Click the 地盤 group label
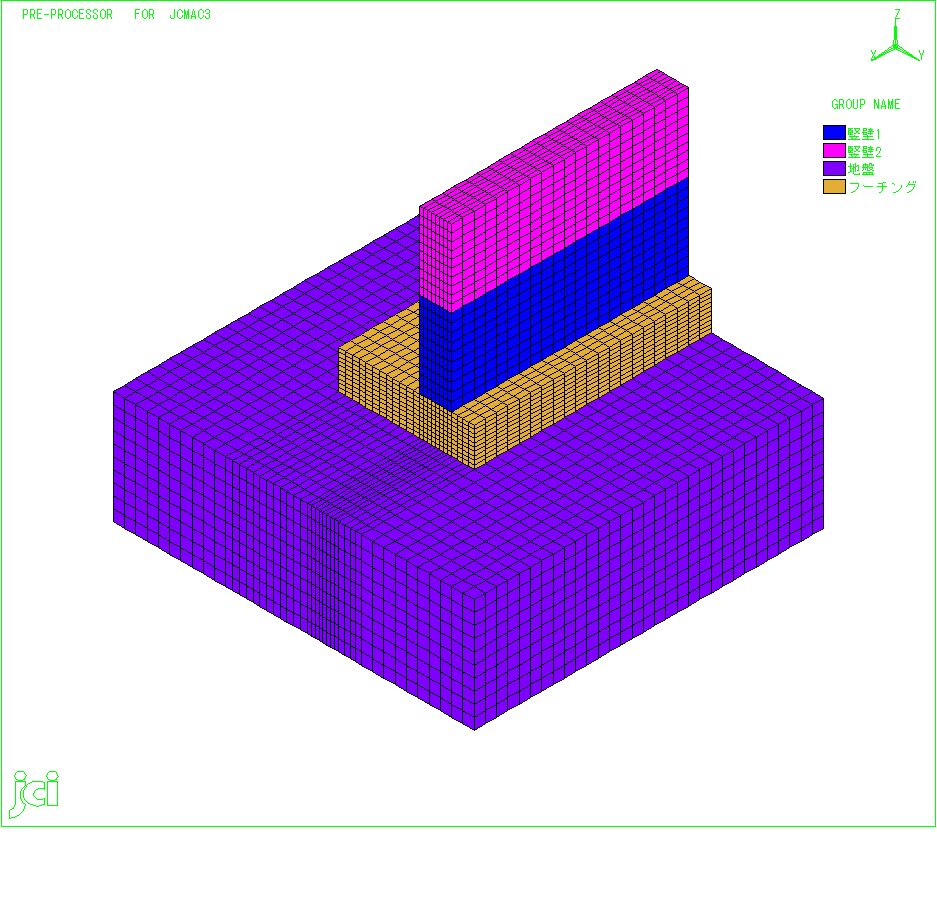 tap(861, 169)
